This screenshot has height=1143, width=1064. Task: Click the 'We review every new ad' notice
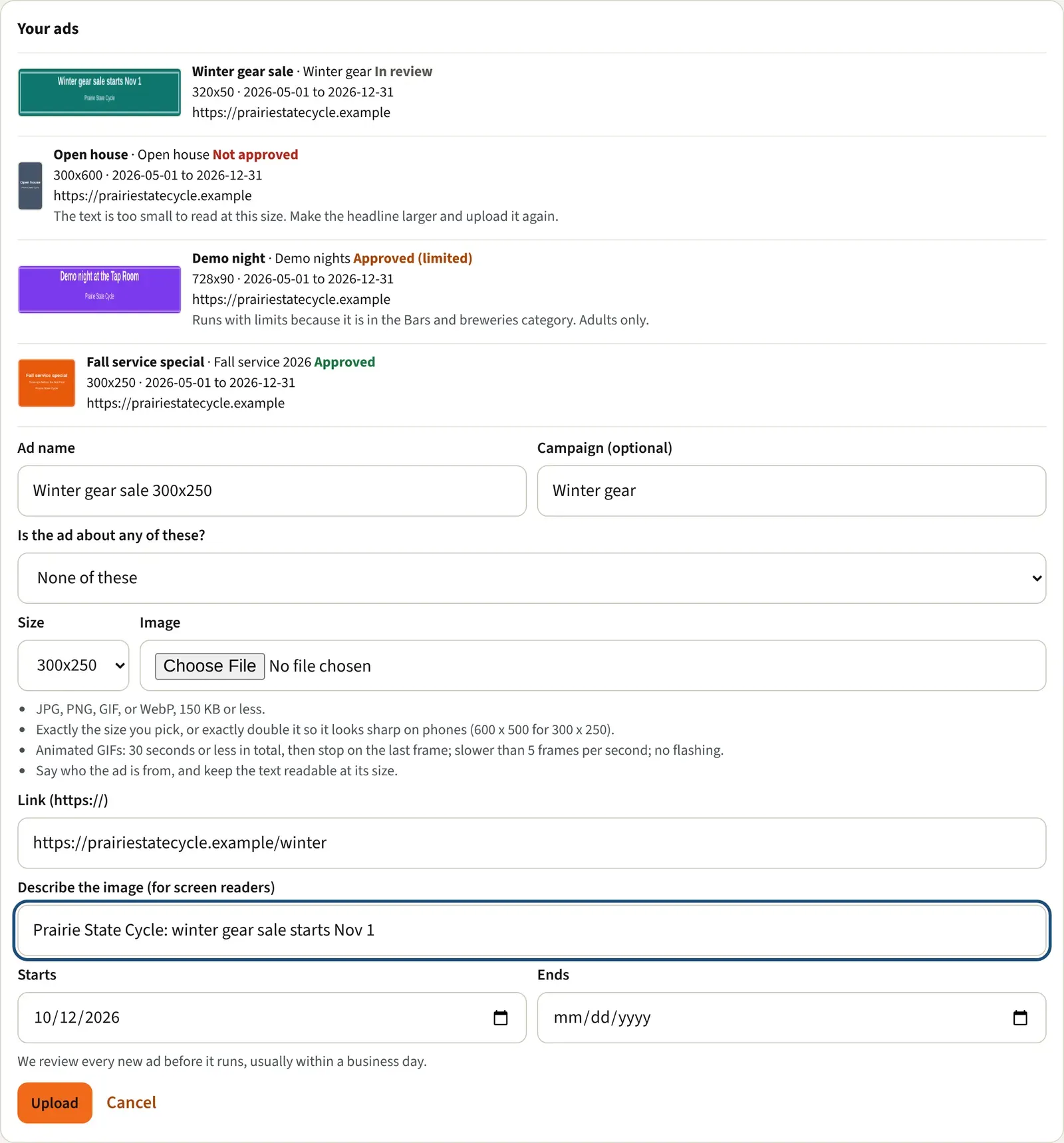coord(222,1061)
